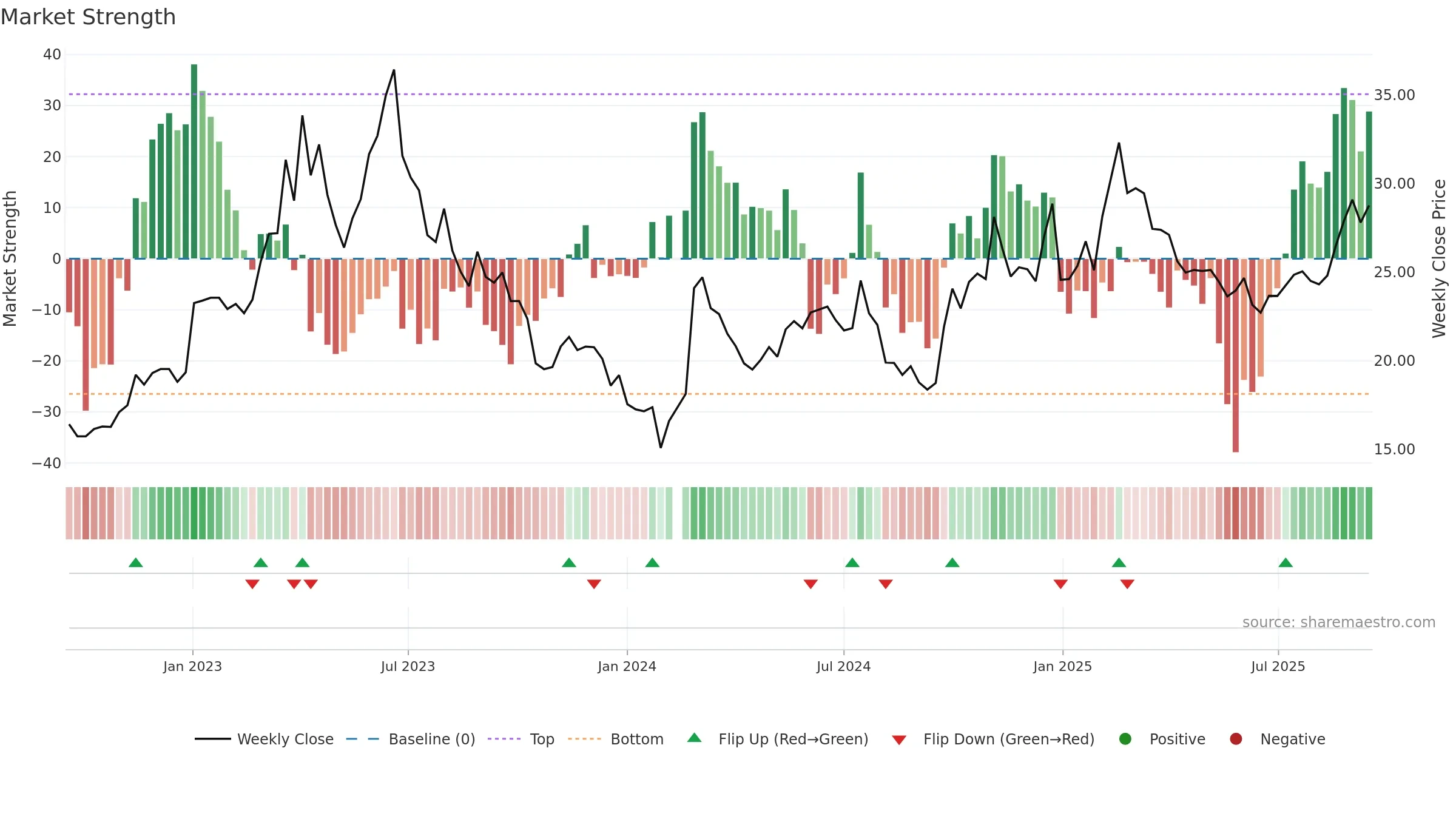The height and width of the screenshot is (819, 1456).
Task: Select the Flip Up marker just after Jan 2024
Action: [652, 562]
